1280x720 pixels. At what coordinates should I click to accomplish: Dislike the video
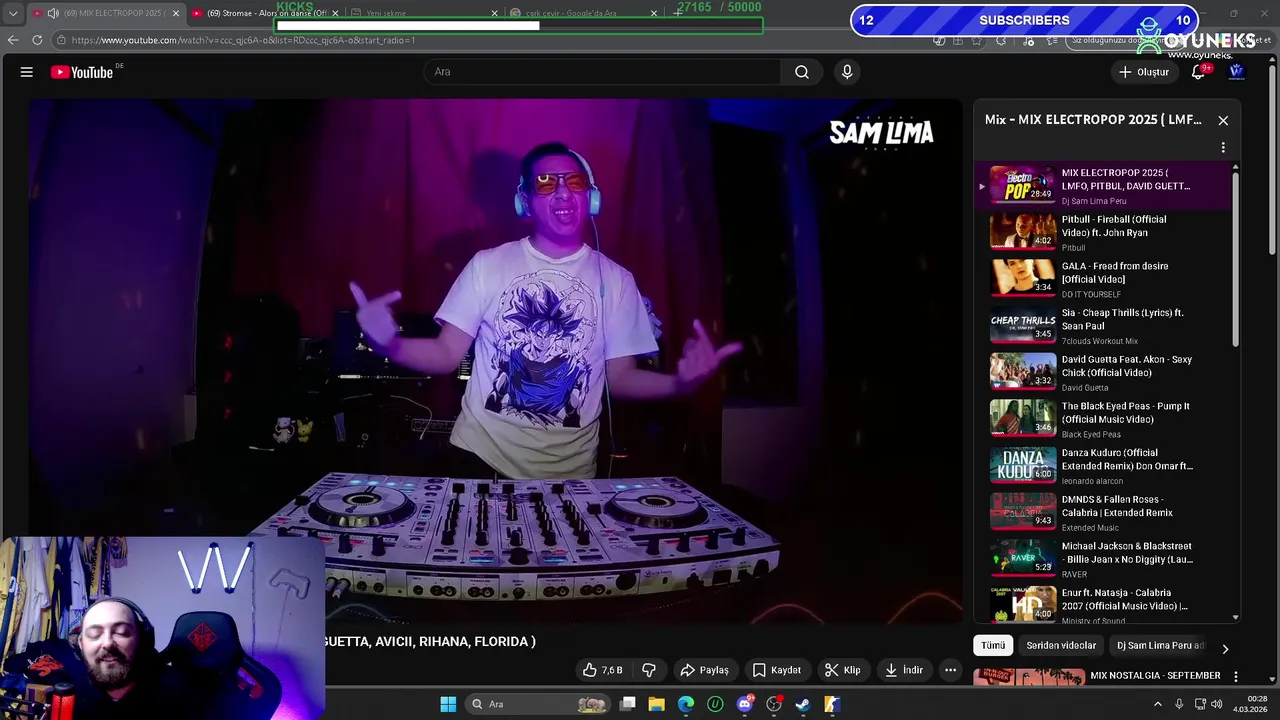tap(649, 670)
